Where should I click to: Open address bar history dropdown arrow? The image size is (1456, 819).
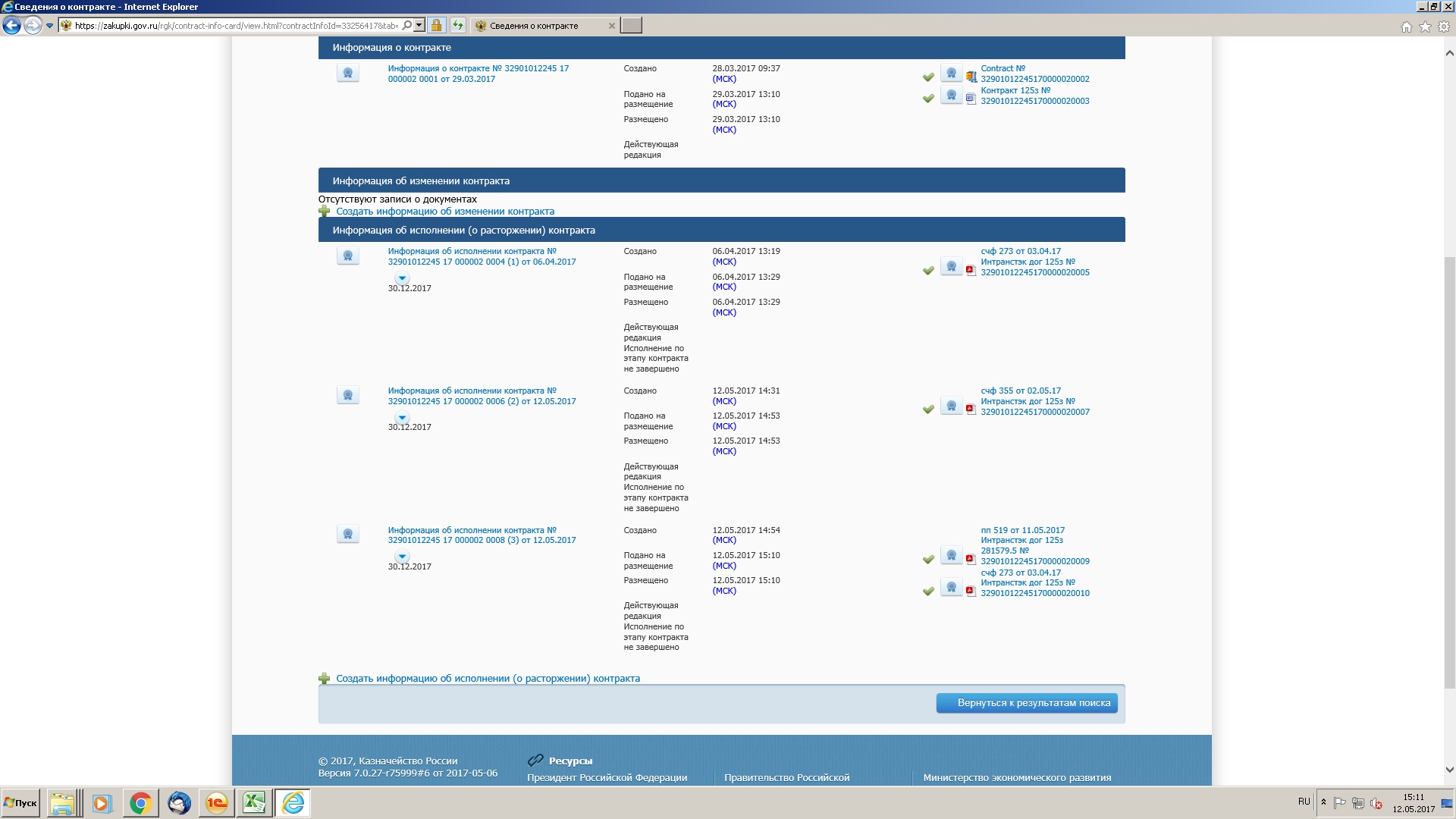[419, 26]
